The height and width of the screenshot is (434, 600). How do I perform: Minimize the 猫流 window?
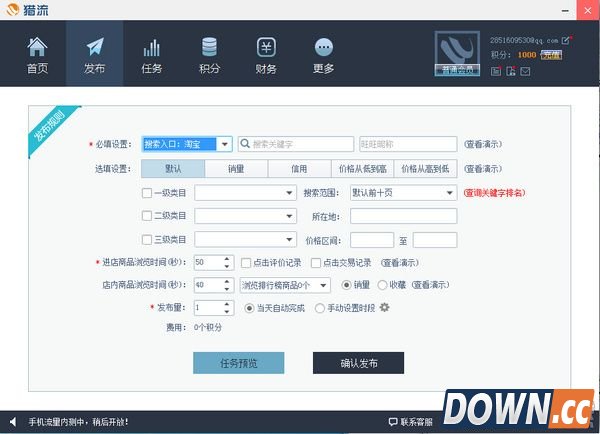(565, 11)
